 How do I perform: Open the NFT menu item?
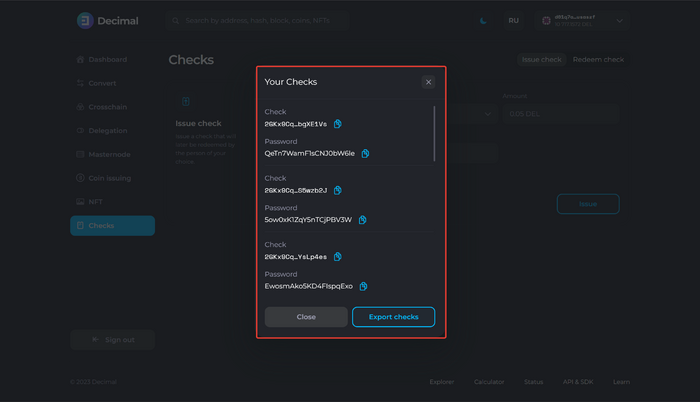click(112, 201)
